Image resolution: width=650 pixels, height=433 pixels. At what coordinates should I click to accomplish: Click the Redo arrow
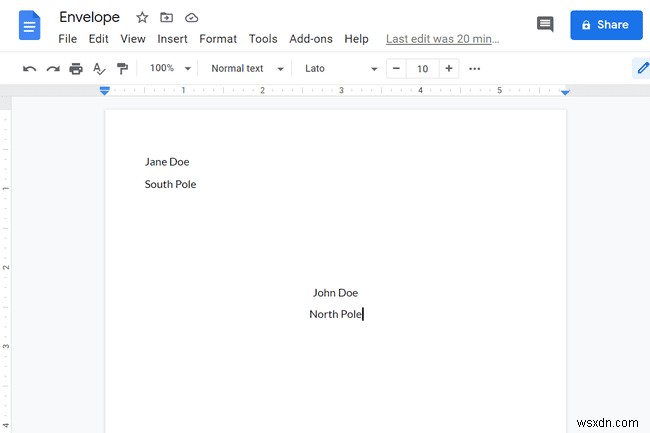53,68
